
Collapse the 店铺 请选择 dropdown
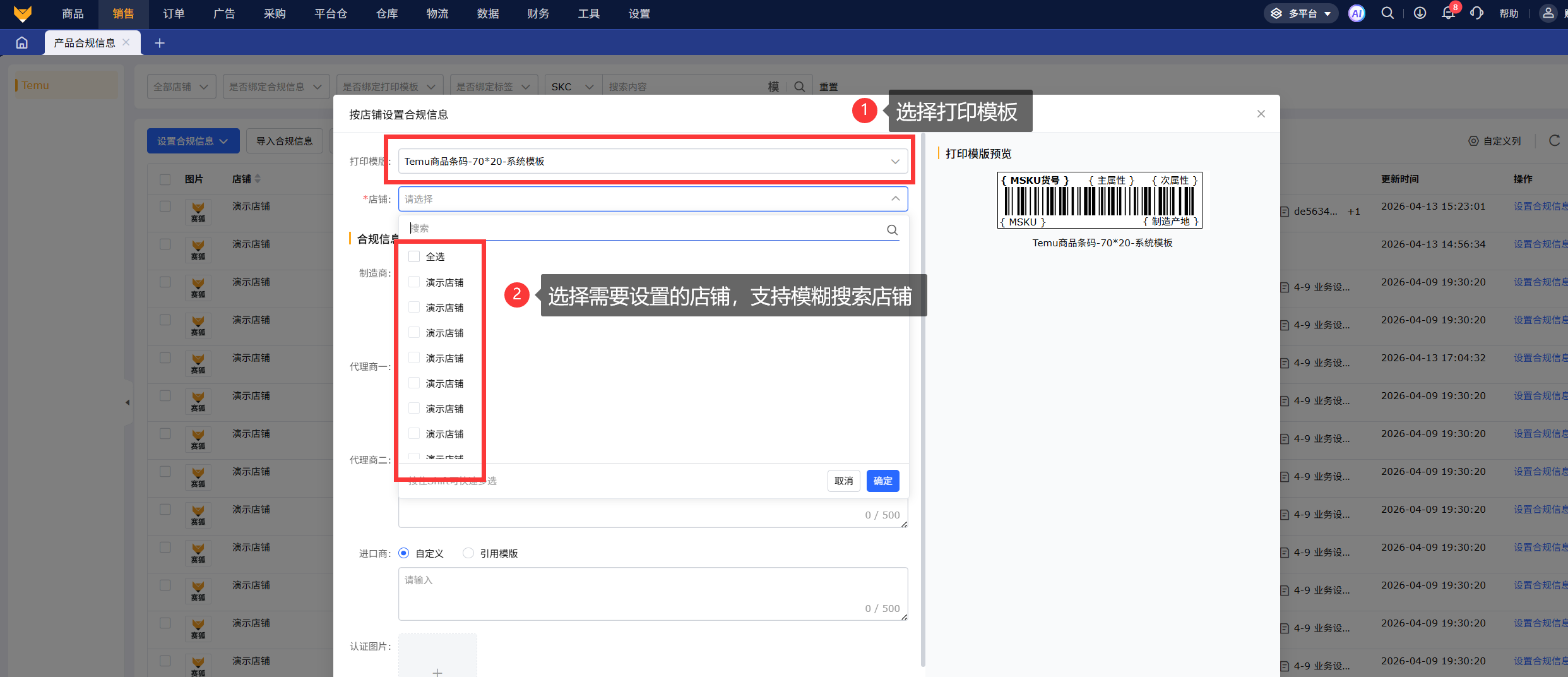[x=653, y=199]
